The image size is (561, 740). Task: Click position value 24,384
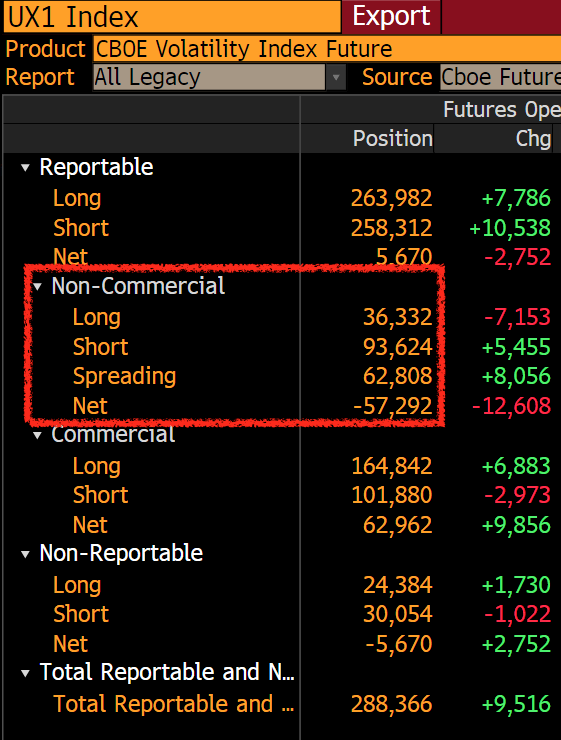[398, 585]
